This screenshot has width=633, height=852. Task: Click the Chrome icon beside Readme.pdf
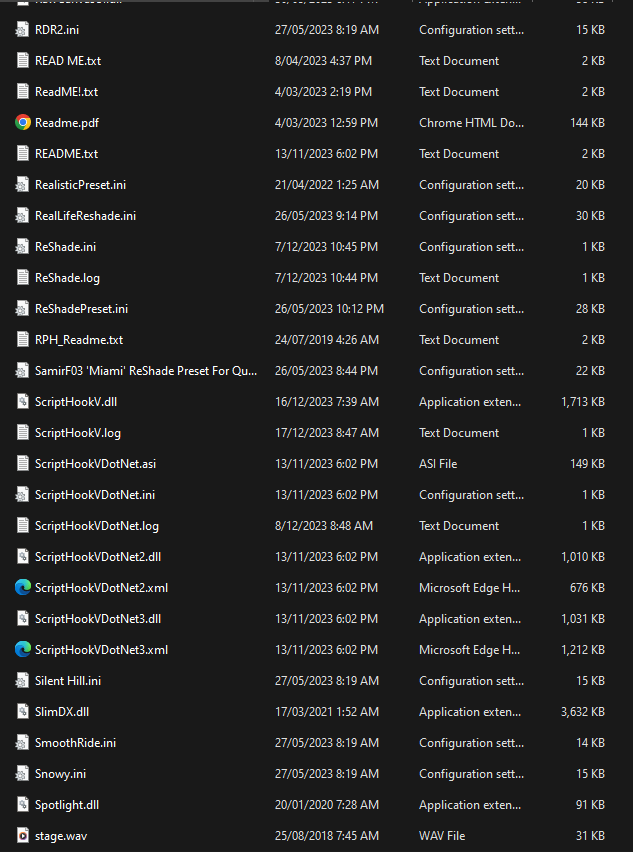(x=23, y=123)
